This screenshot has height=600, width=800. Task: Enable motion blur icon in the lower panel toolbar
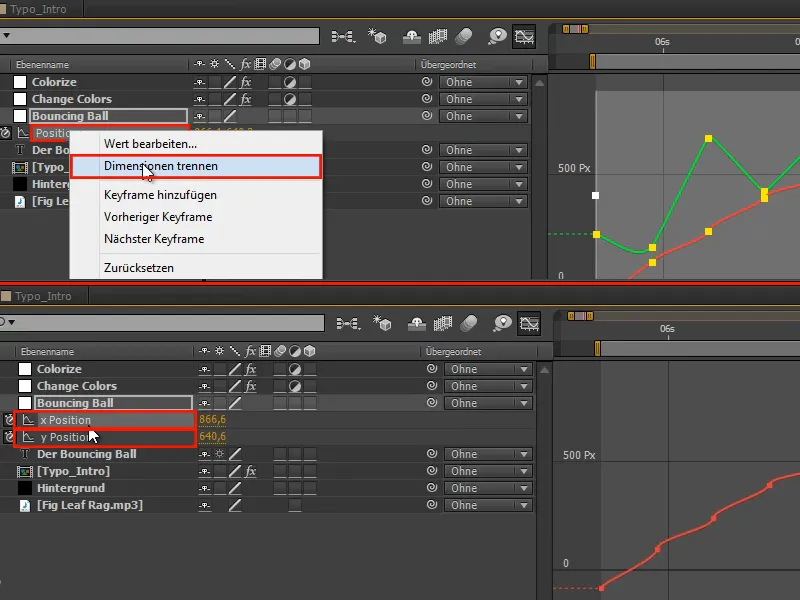(x=468, y=323)
